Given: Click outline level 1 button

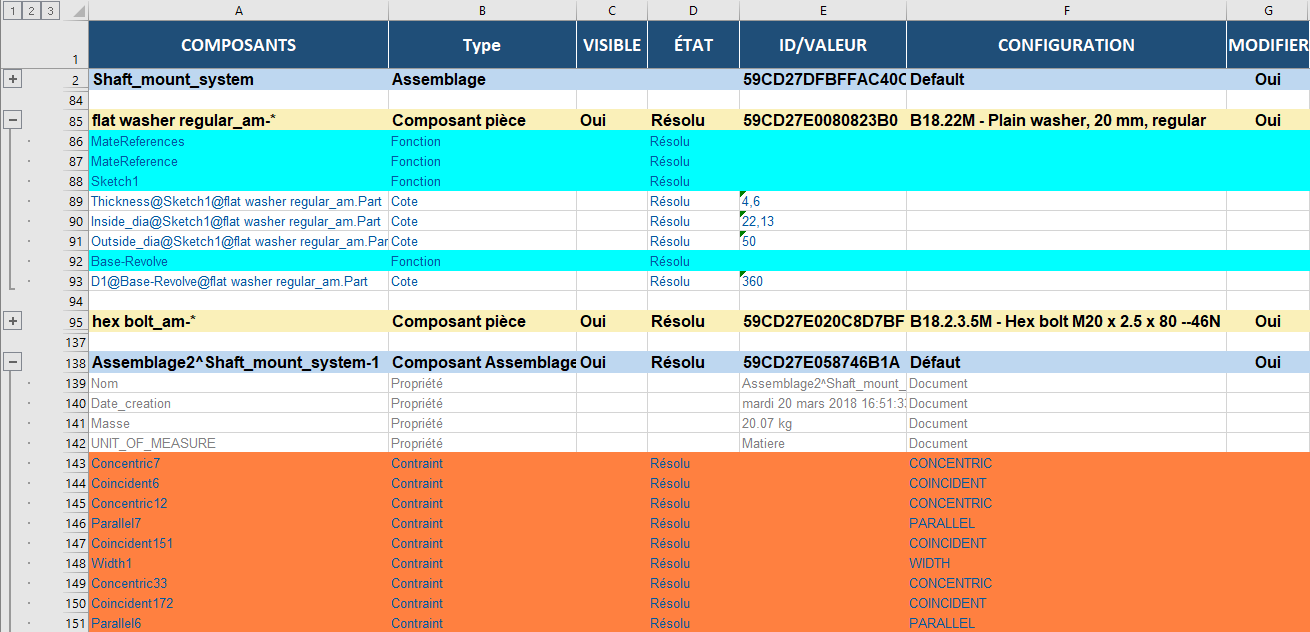Looking at the screenshot, I should click(11, 11).
